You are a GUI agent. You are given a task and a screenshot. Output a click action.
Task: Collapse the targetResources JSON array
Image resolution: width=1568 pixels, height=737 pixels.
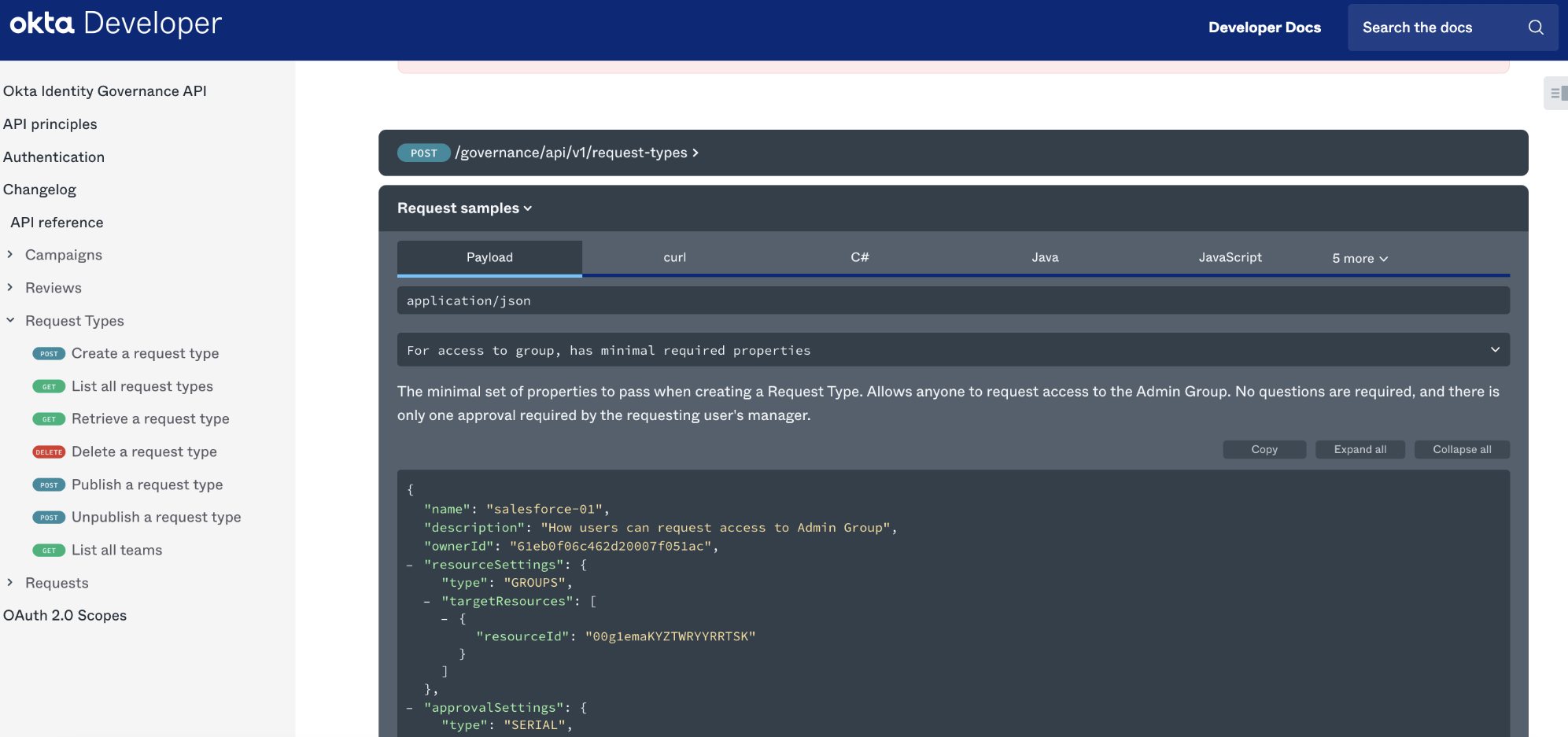427,602
